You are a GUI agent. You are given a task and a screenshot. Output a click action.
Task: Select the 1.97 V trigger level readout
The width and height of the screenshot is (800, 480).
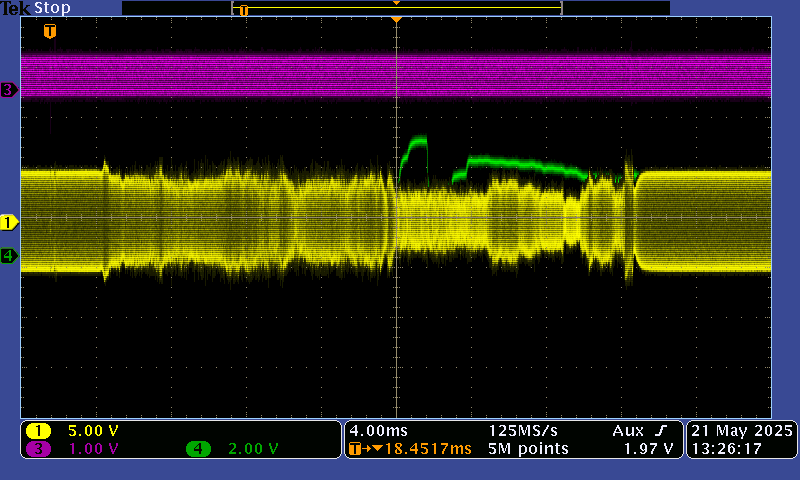pyautogui.click(x=652, y=449)
